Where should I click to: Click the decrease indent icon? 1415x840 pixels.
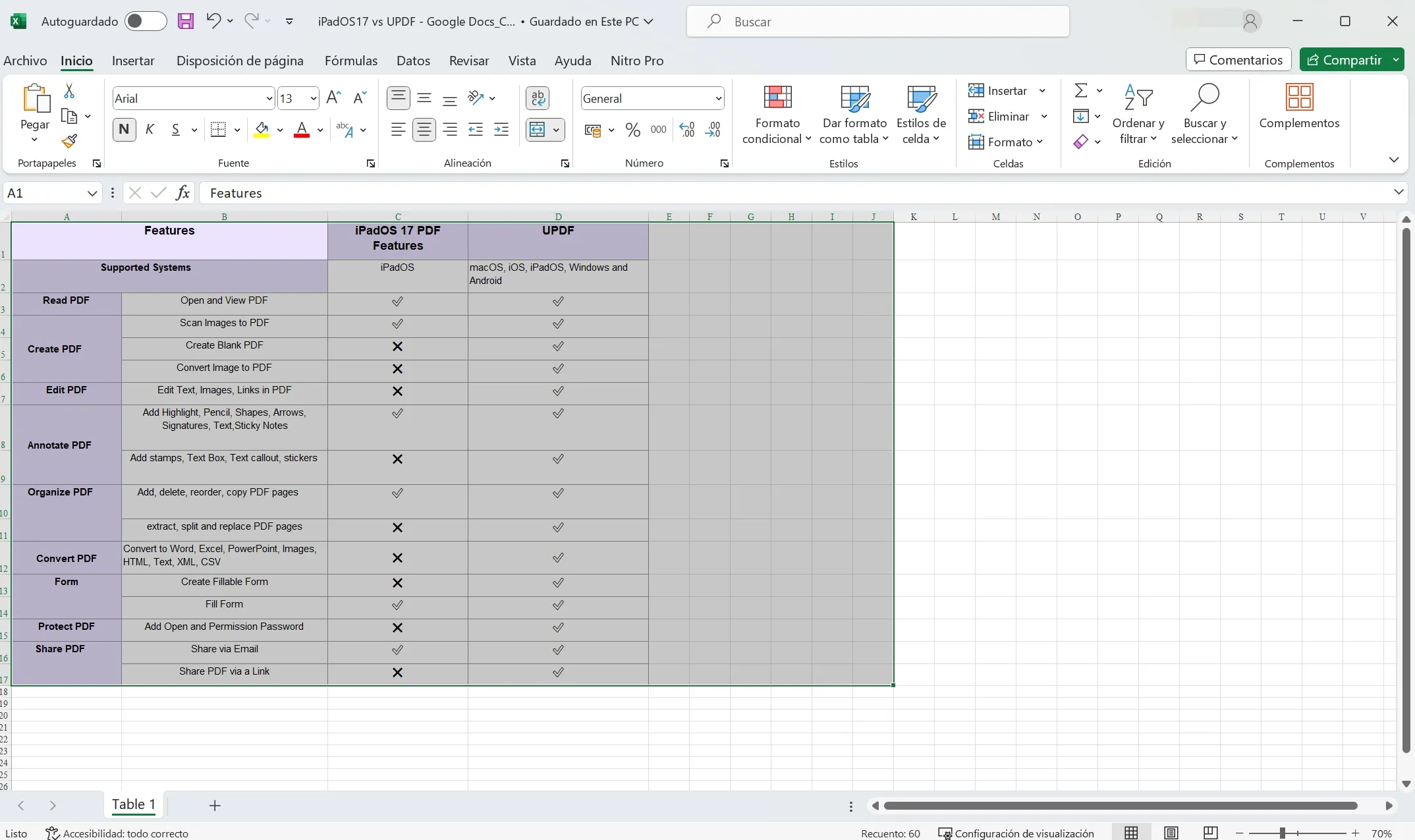[476, 130]
